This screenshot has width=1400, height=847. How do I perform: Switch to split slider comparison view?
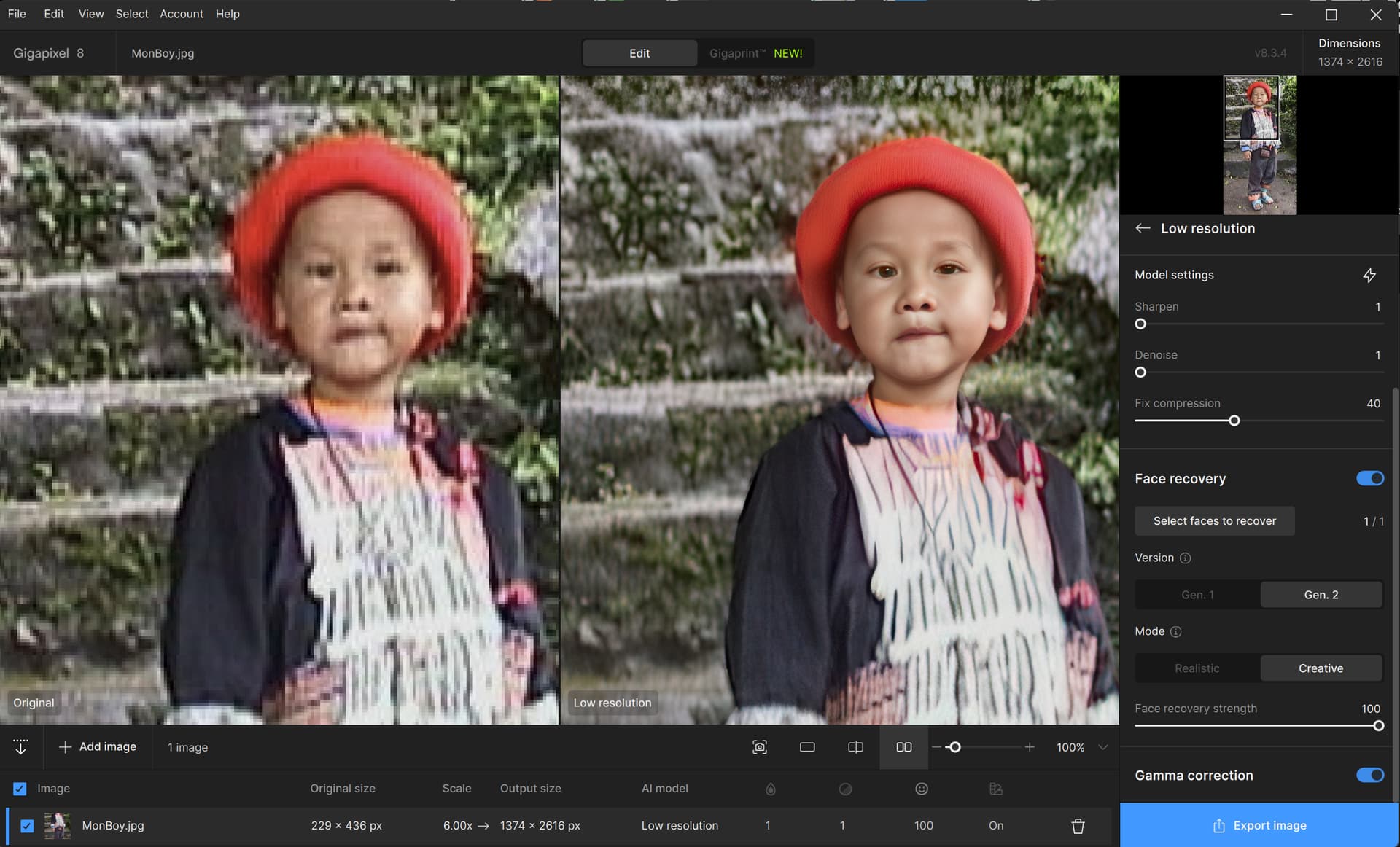[855, 747]
